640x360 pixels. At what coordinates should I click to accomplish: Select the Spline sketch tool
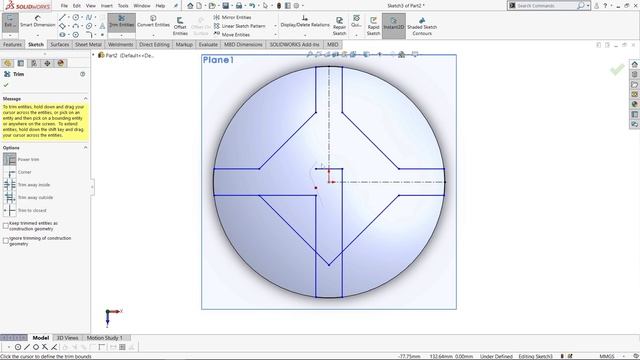click(89, 18)
